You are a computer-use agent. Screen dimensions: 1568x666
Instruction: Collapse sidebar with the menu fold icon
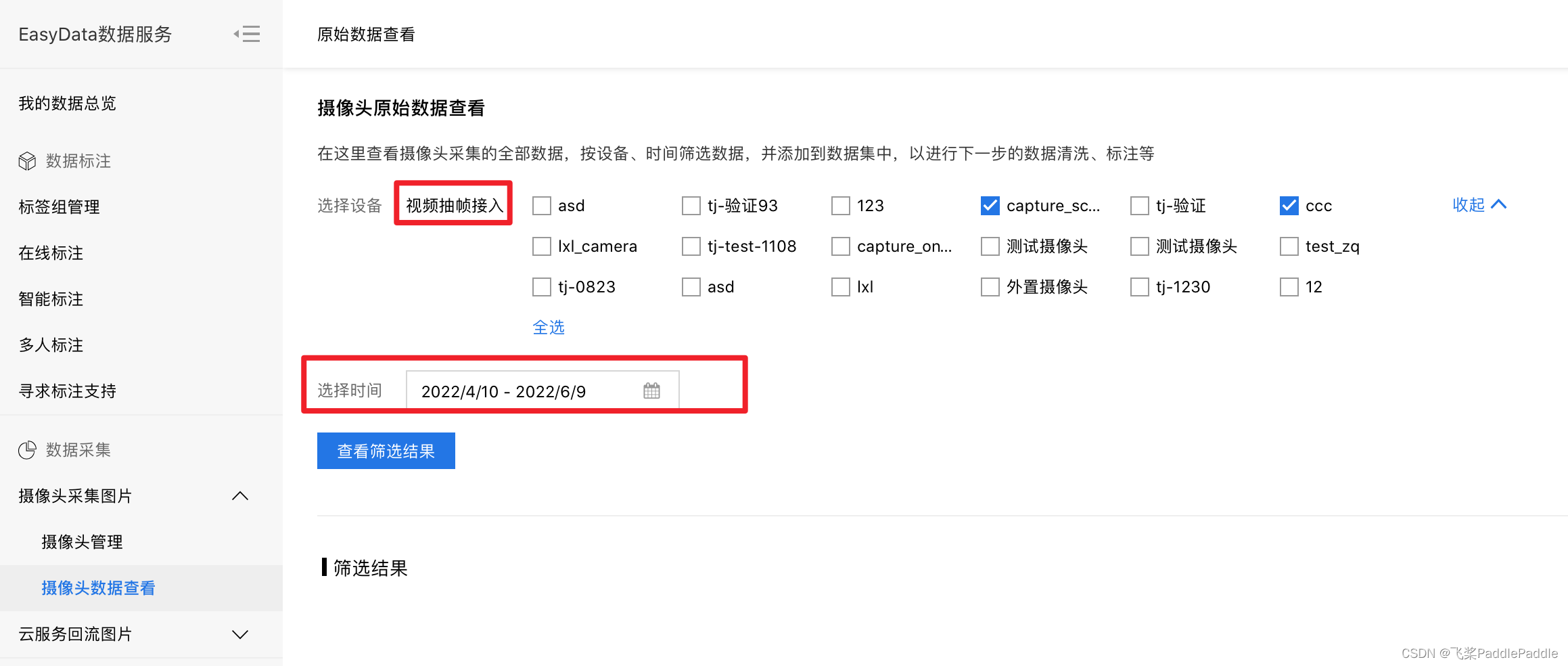(247, 34)
